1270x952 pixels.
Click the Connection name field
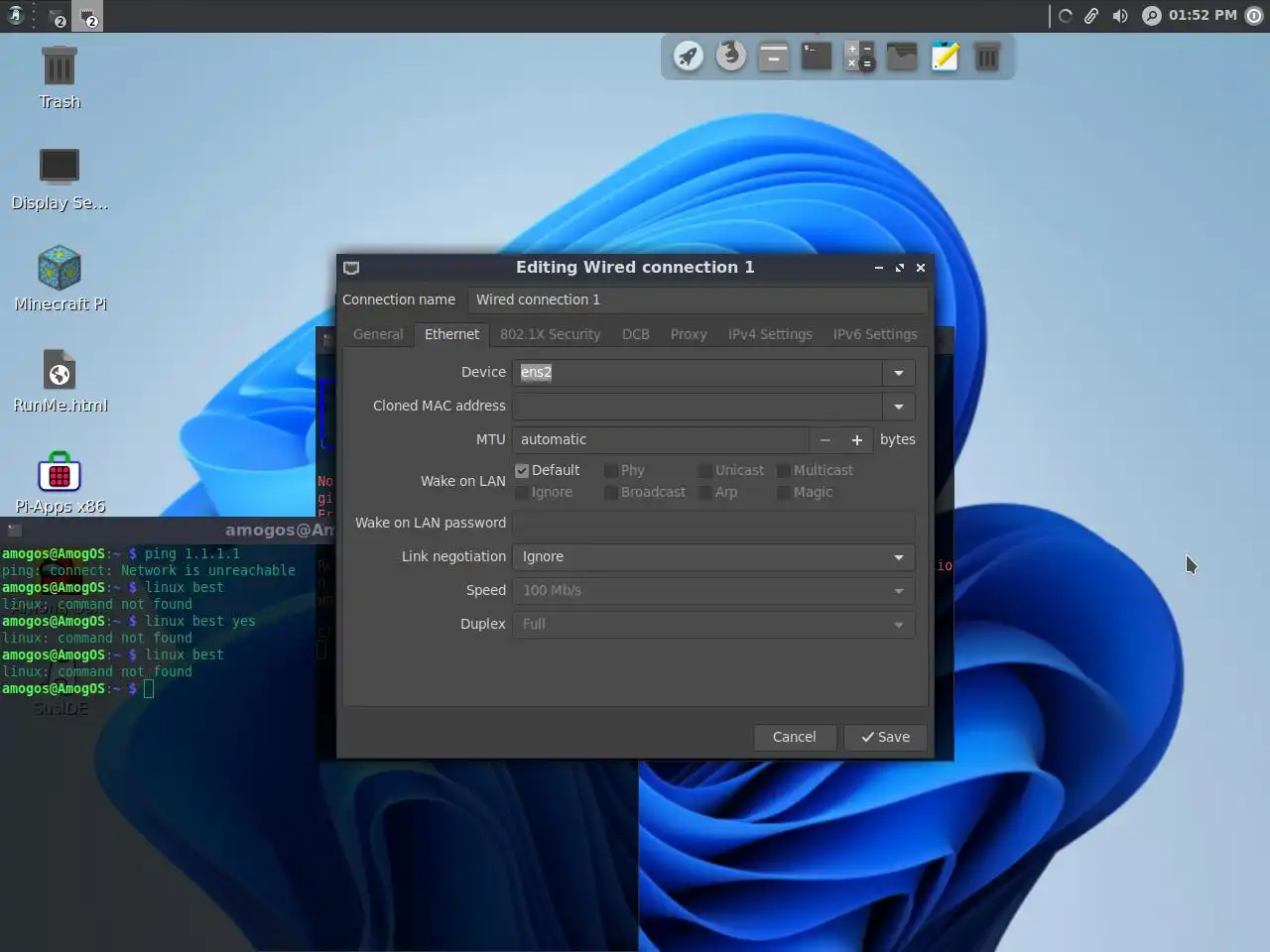tap(698, 299)
